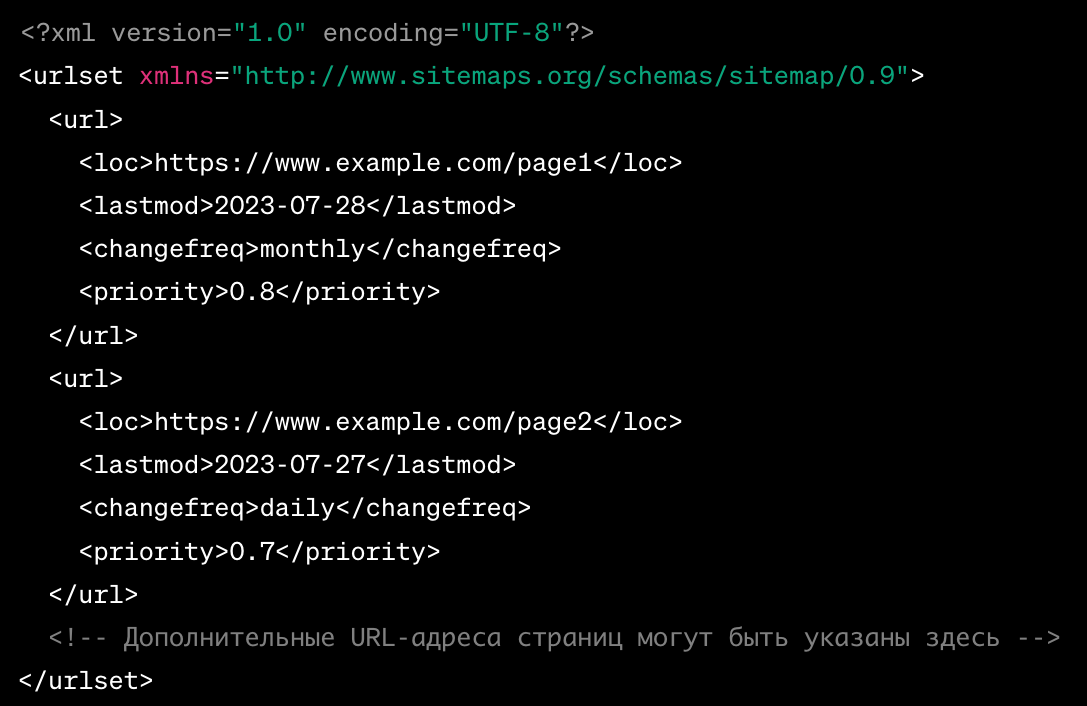Image resolution: width=1087 pixels, height=706 pixels.
Task: Click the version "1.0" value
Action: [x=269, y=33]
